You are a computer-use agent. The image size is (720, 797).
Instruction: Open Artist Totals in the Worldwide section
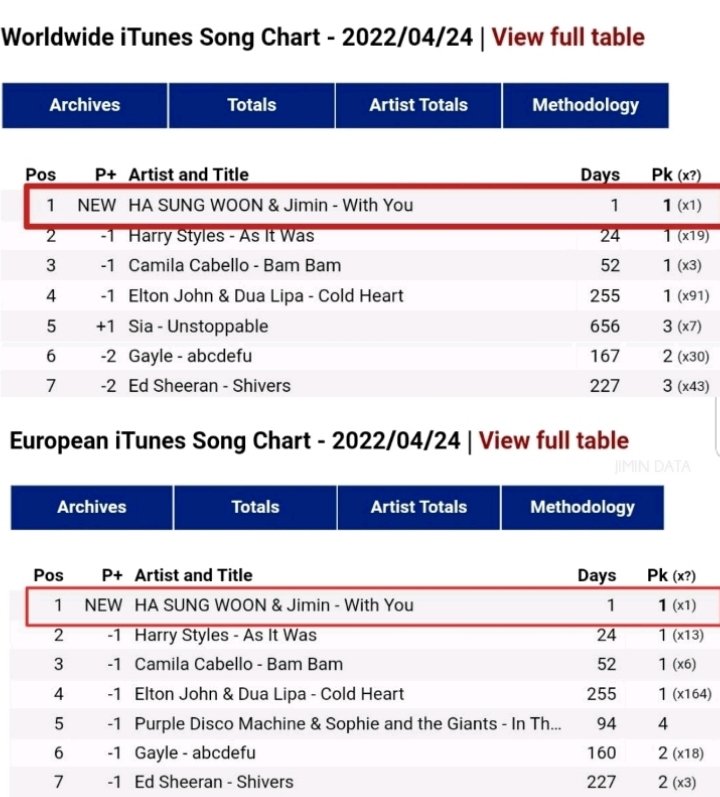point(418,105)
